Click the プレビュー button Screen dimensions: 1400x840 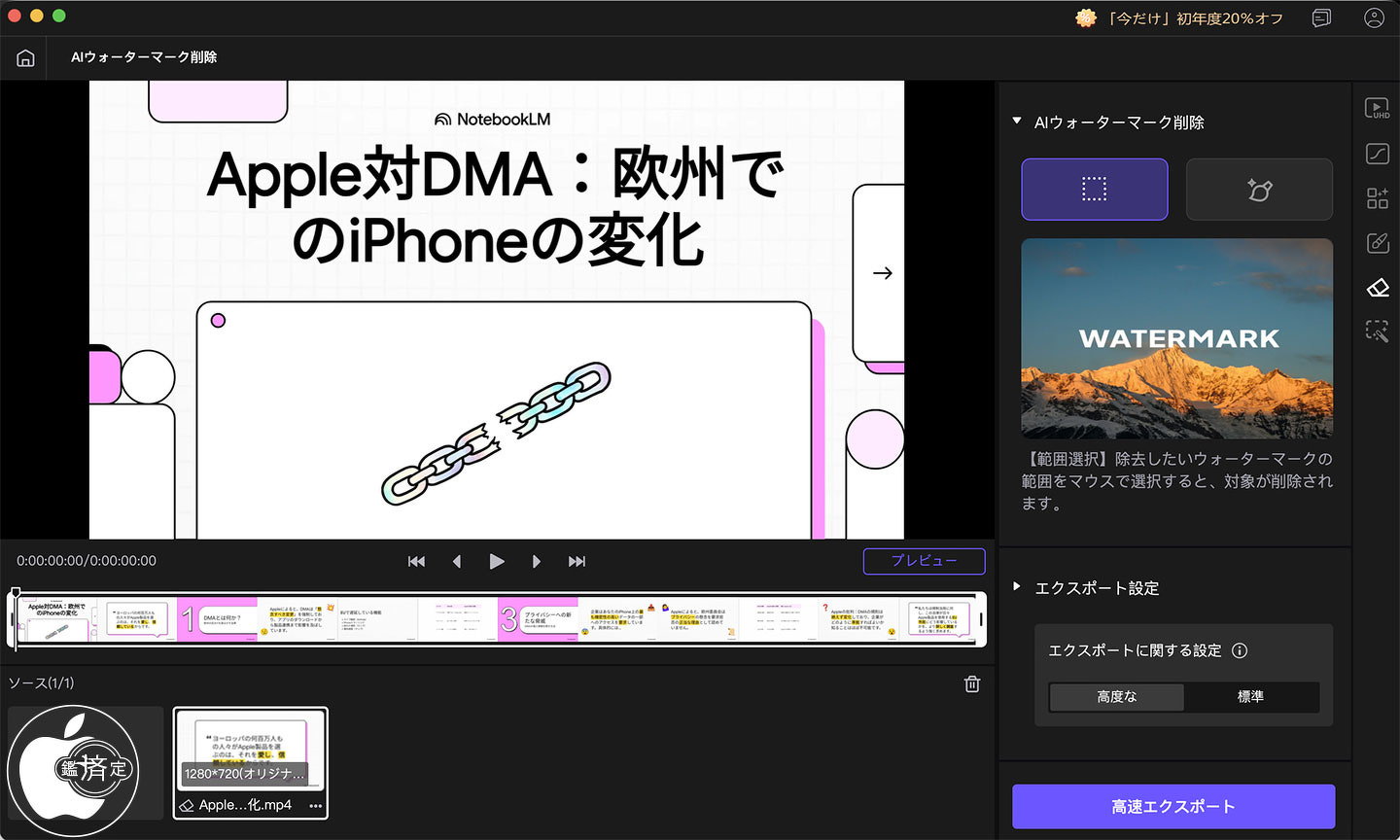click(x=924, y=562)
